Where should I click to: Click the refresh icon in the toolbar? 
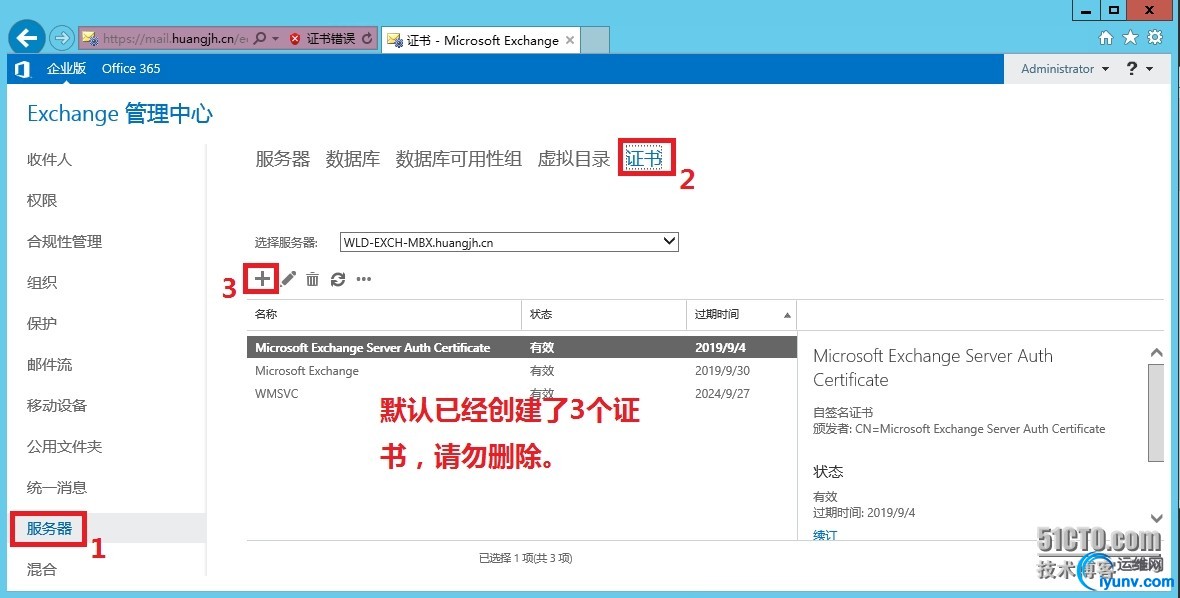(338, 279)
